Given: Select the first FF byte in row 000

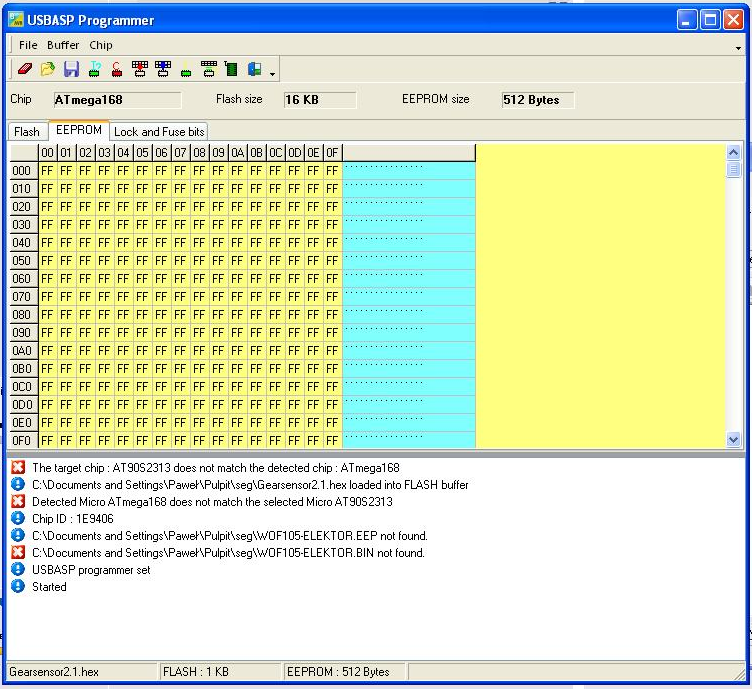Looking at the screenshot, I should [x=47, y=171].
